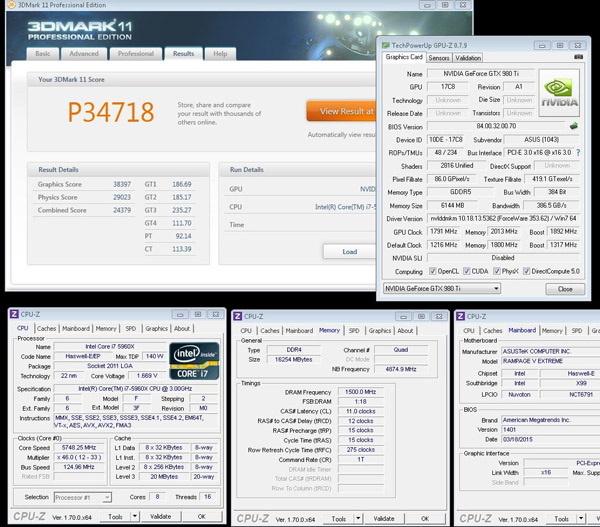Expand the Tools arrow in the Memory tab window
The image size is (600, 527).
358,519
